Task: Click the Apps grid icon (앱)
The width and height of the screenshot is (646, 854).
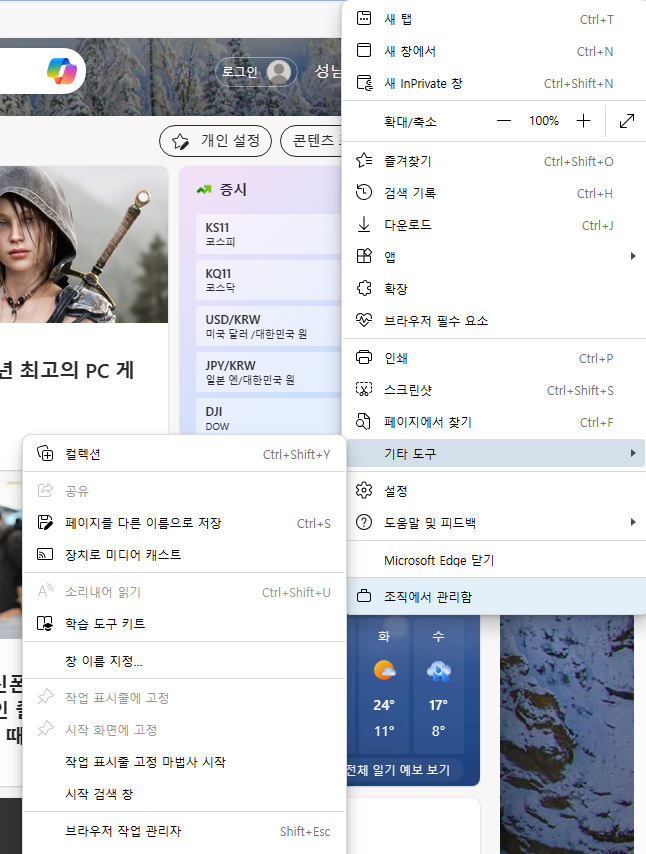Action: [x=364, y=256]
